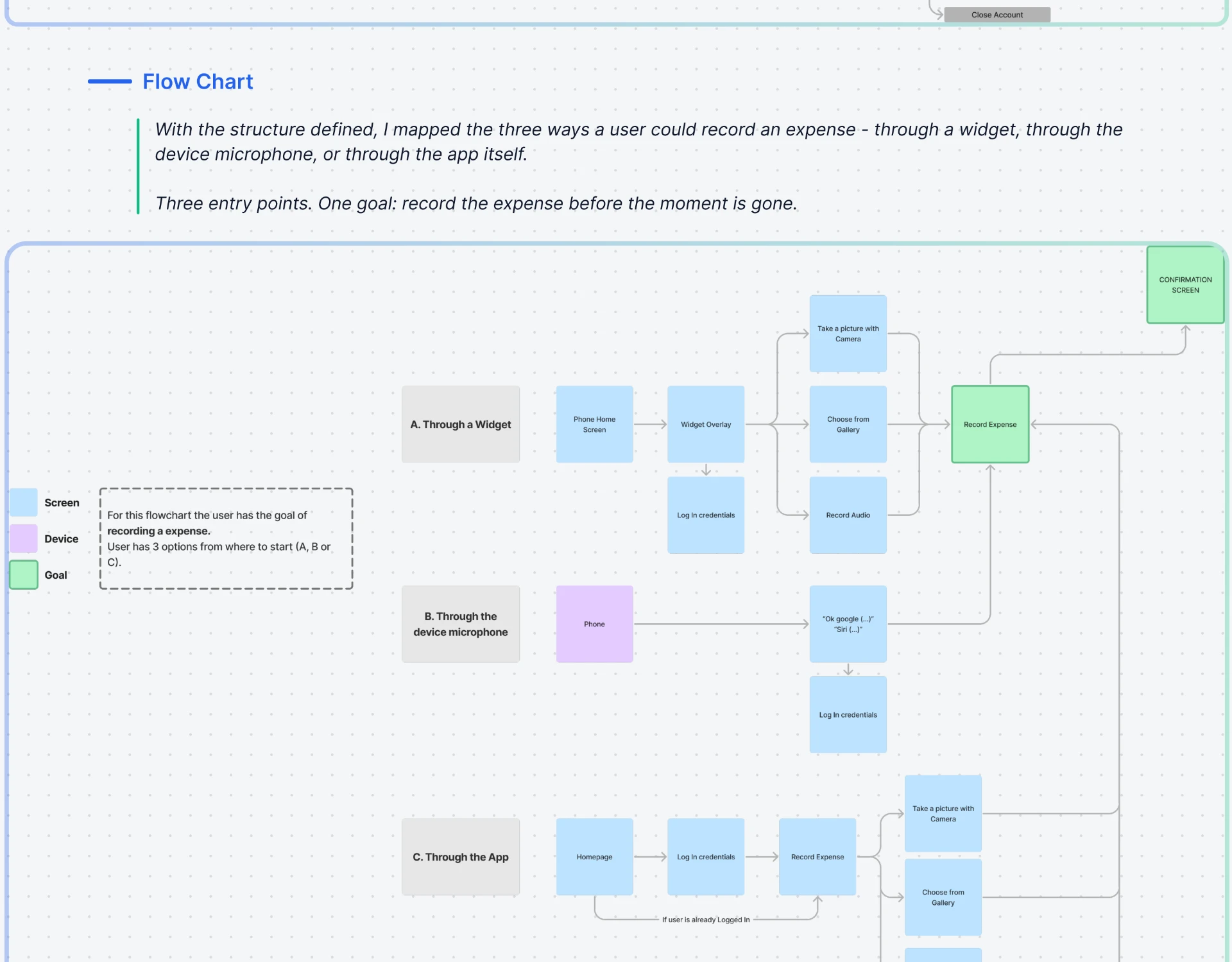Click the "Three entry points" italic sentence
Viewport: 1232px width, 962px height.
point(476,203)
